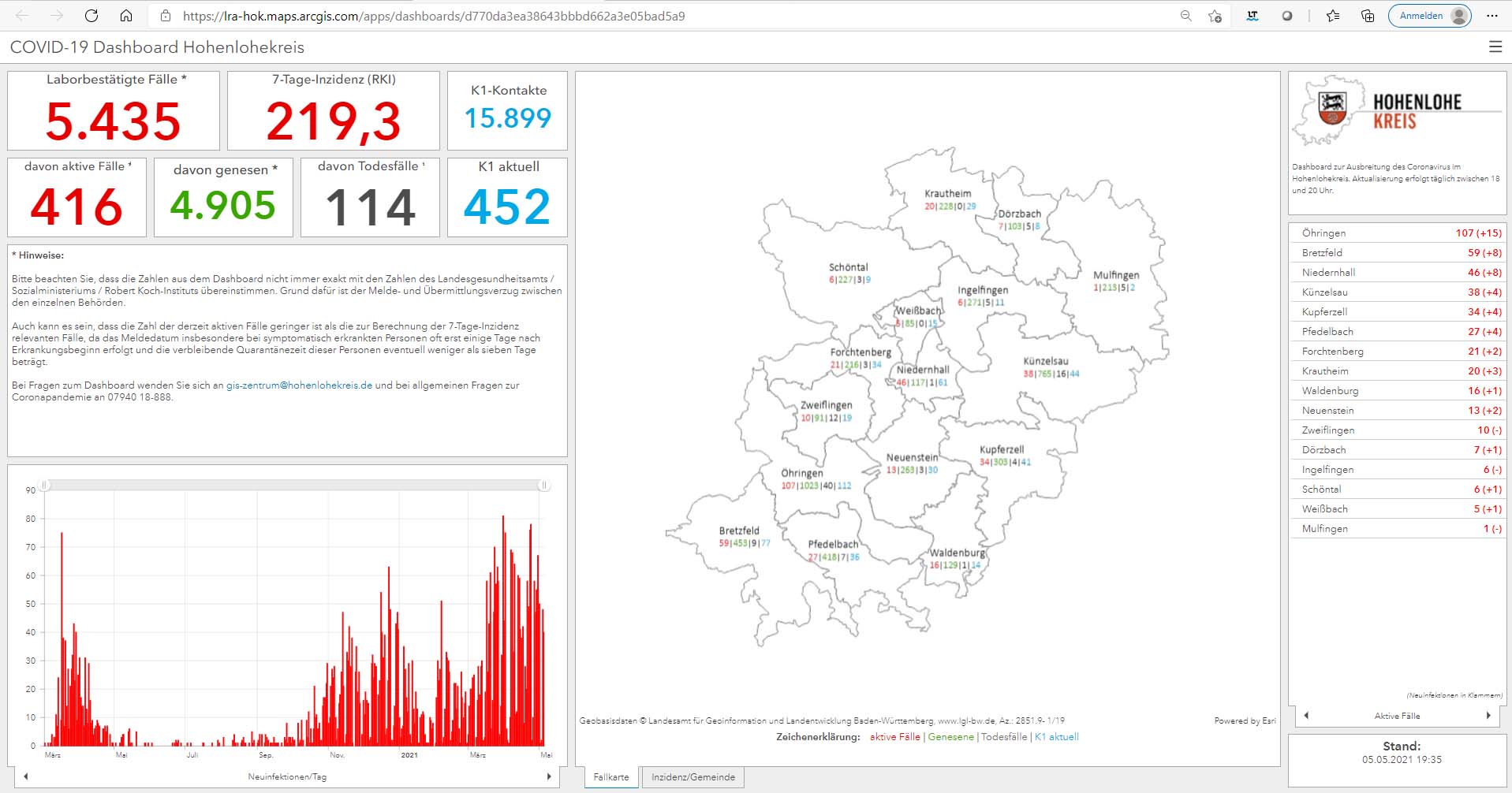Go to the browser home page icon
This screenshot has width=1512, height=793.
click(x=126, y=16)
